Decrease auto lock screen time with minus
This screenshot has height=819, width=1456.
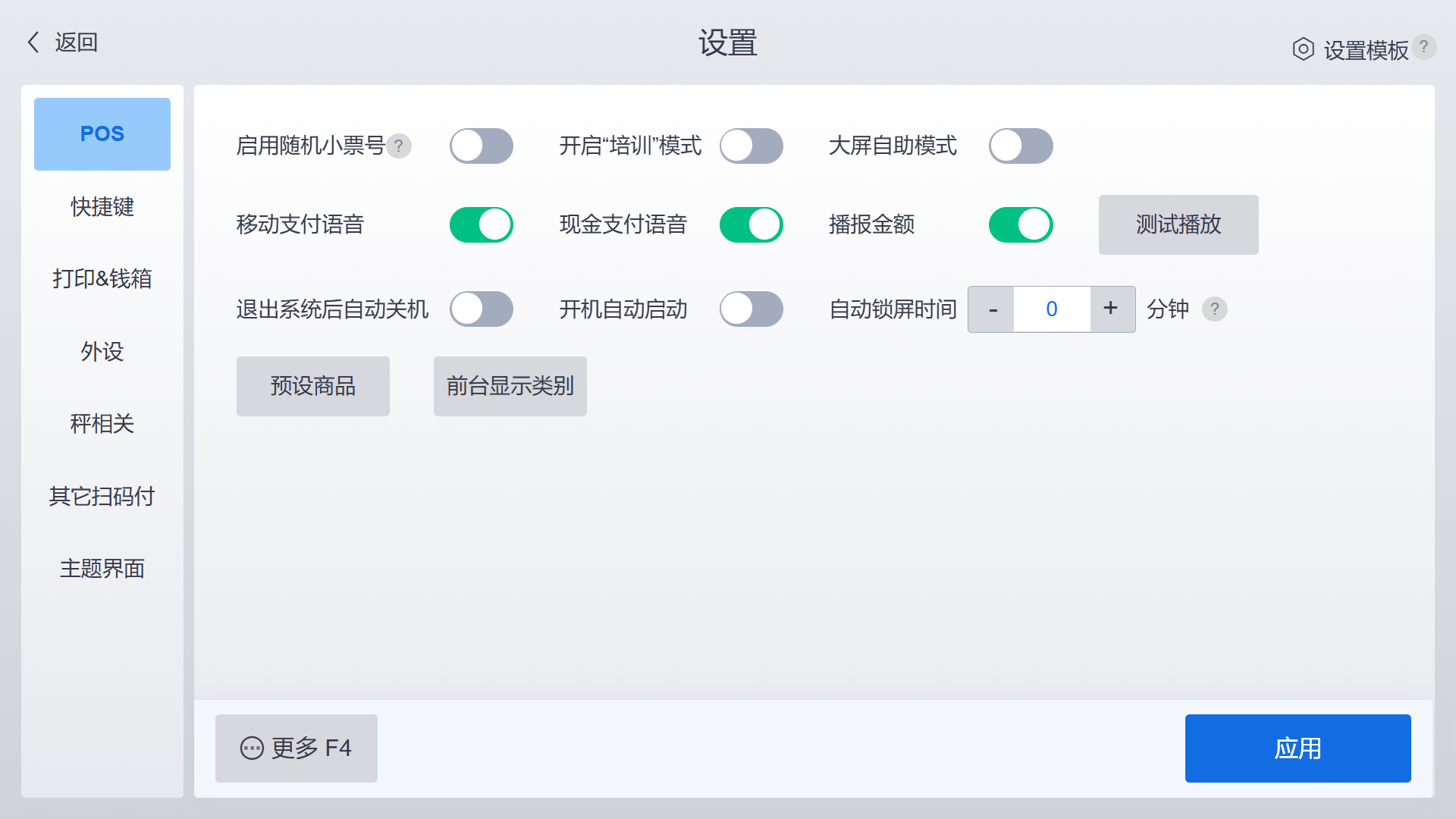(x=992, y=309)
